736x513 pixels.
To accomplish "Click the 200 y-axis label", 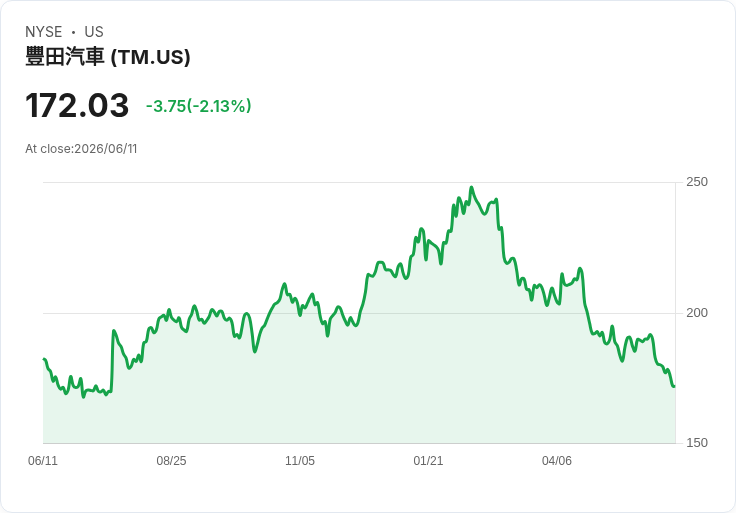I will point(697,313).
